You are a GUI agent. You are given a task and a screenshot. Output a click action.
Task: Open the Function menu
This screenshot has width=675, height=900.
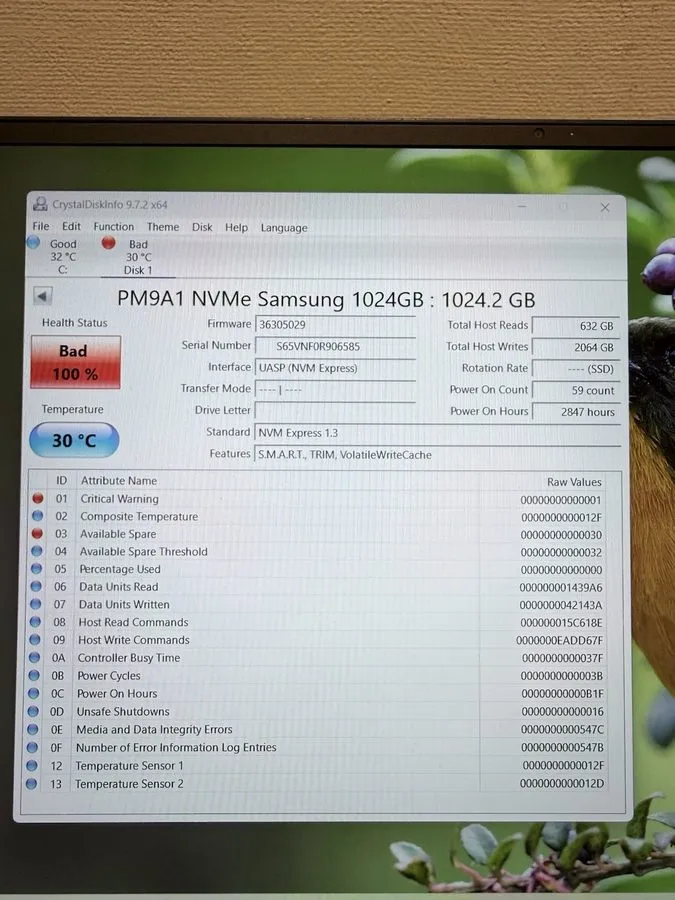(114, 227)
